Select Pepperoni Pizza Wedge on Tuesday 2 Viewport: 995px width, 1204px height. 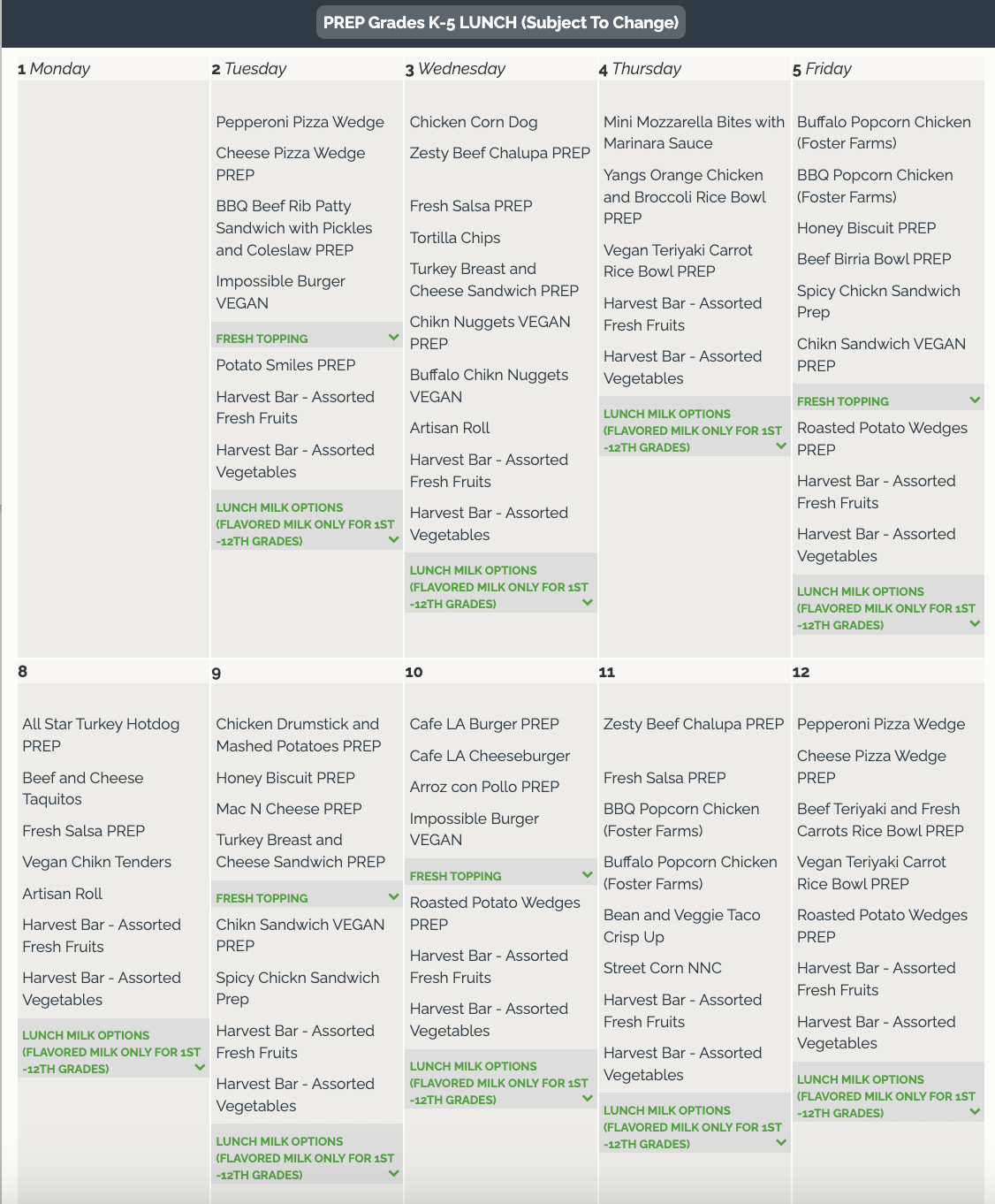pos(300,122)
